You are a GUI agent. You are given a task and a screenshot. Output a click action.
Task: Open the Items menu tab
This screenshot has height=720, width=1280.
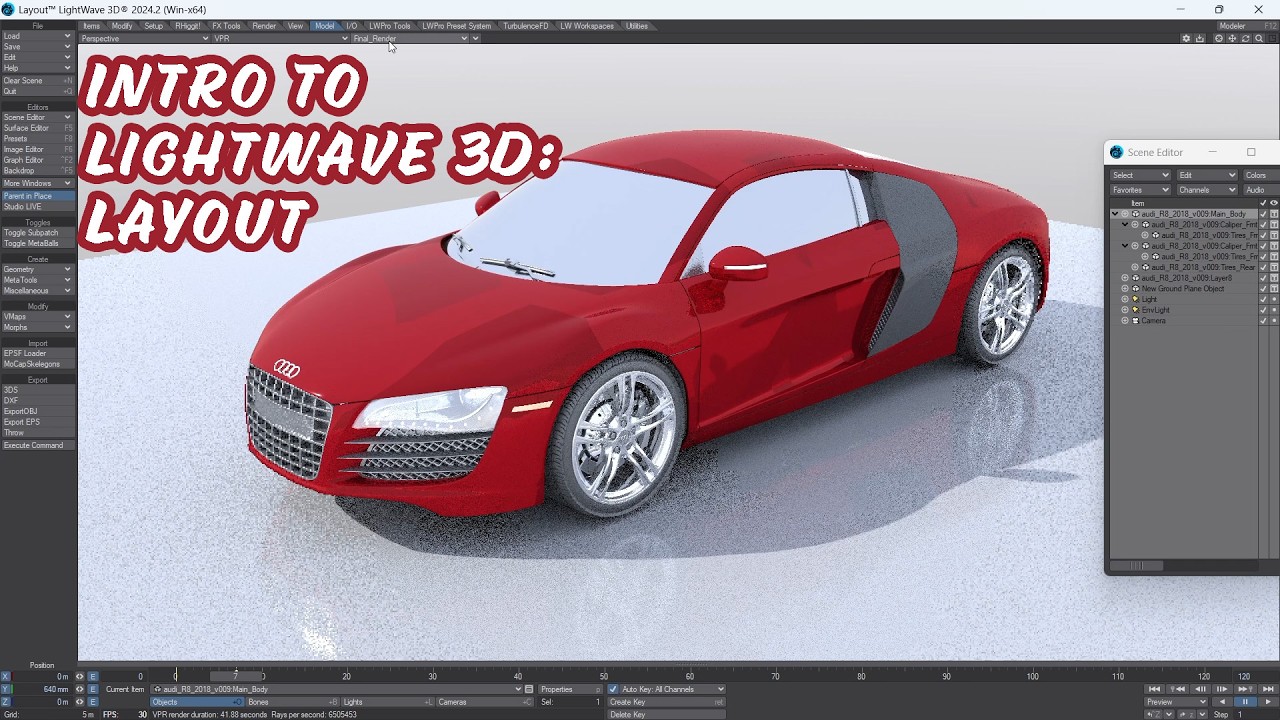91,26
